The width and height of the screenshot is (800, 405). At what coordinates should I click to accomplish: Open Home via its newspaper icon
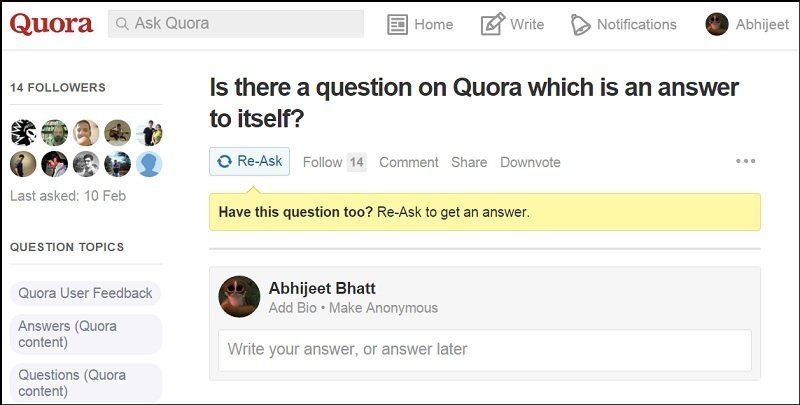coord(397,24)
